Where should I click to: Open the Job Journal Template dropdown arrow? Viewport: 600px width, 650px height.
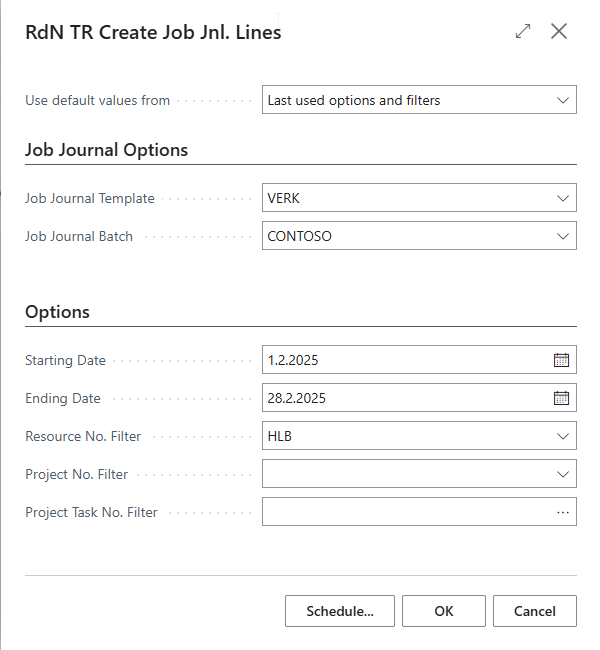[562, 198]
